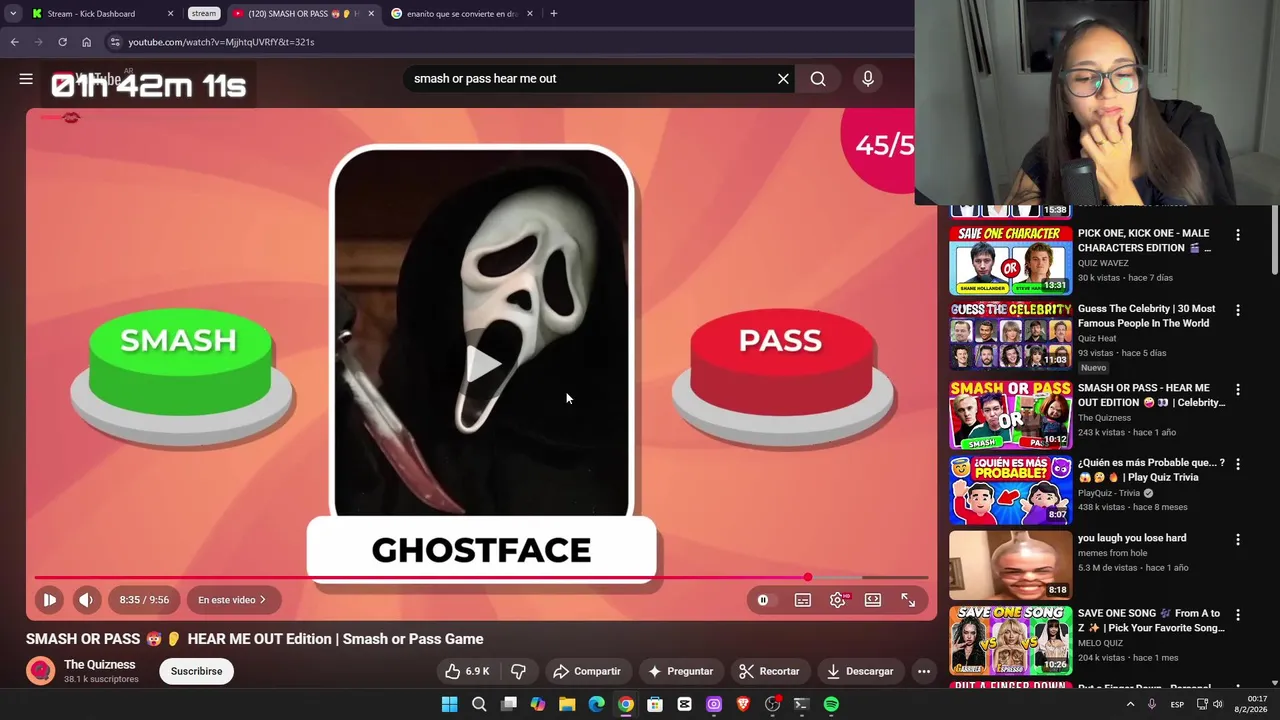Seek by clicking the red progress bar handle
1280x720 pixels.
pos(807,577)
